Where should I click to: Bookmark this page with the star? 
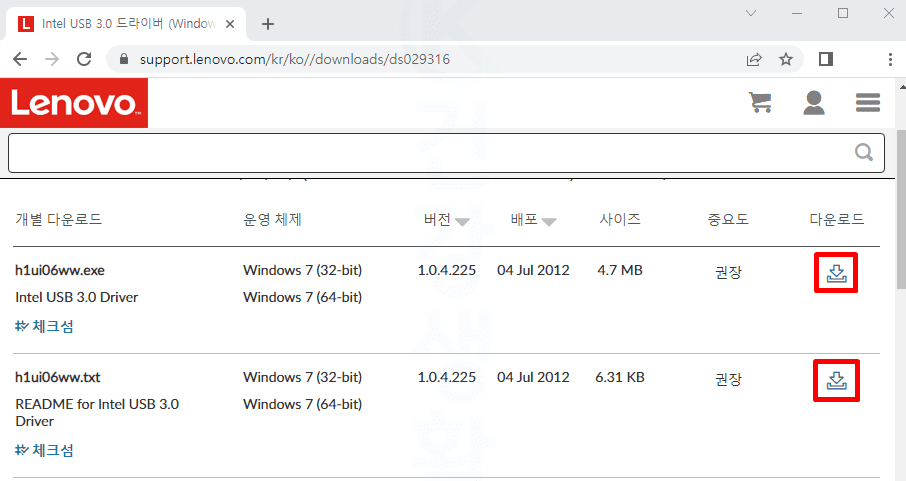(786, 59)
